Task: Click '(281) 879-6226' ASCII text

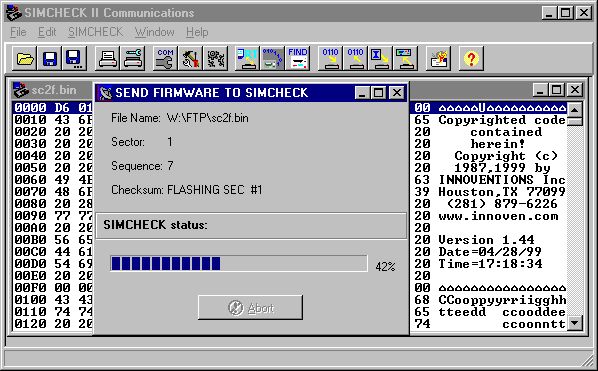Action: tap(502, 204)
